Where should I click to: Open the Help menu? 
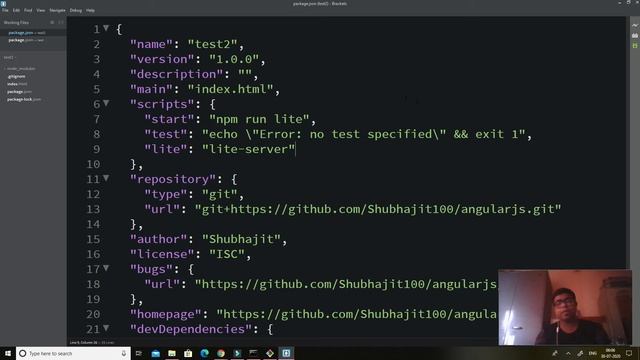90,10
